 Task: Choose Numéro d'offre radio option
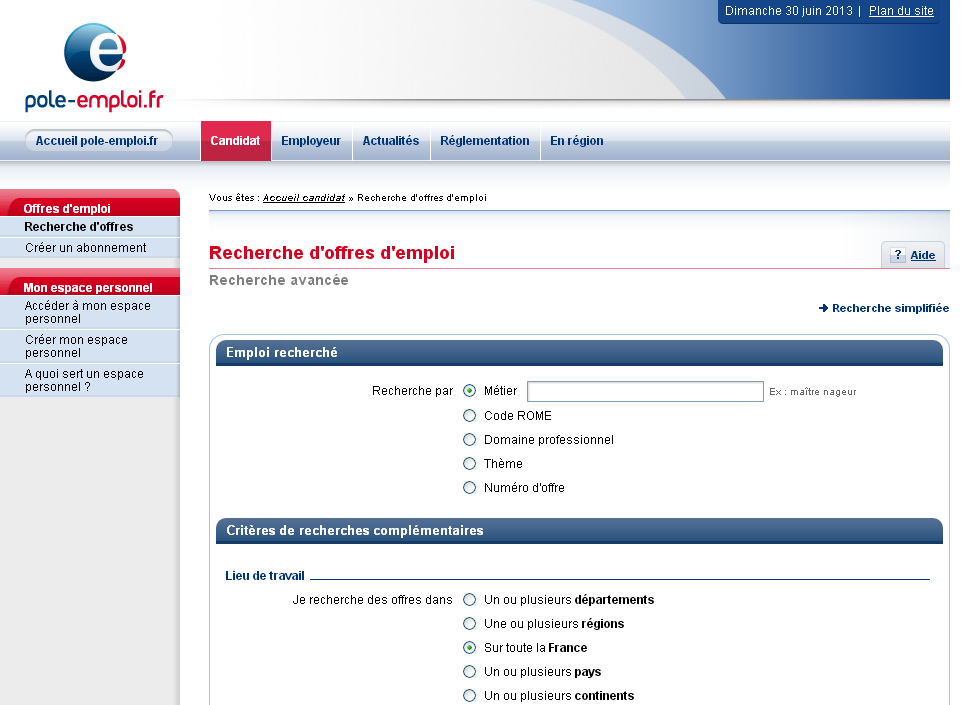[x=469, y=487]
